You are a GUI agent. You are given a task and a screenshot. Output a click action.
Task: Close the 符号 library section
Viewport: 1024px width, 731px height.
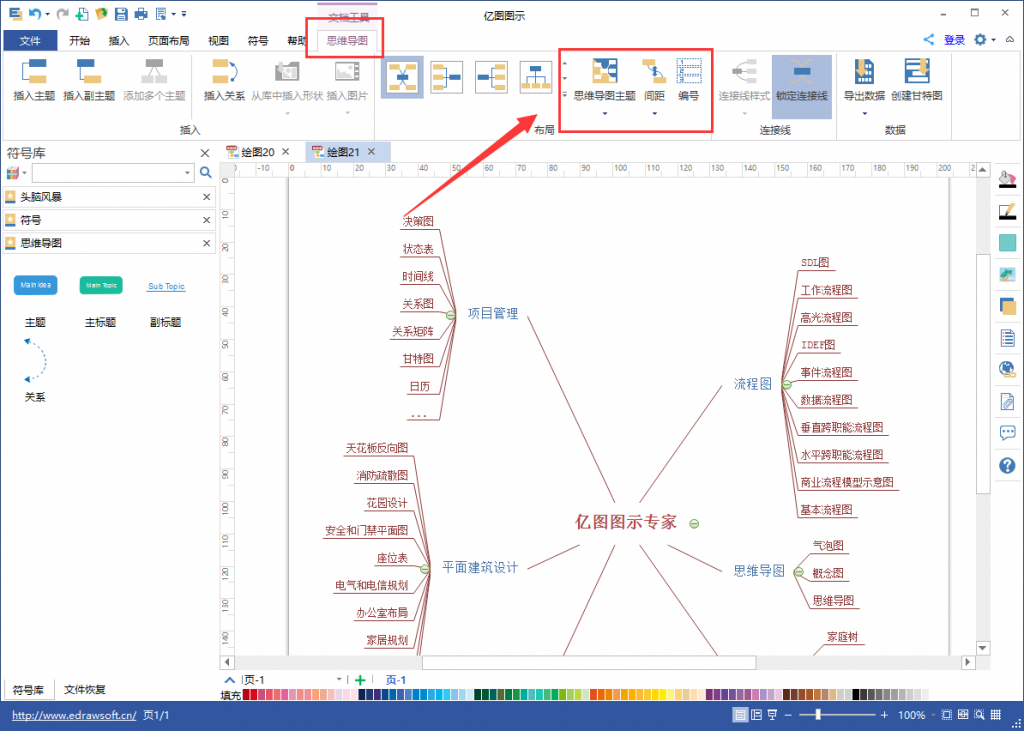[x=206, y=220]
